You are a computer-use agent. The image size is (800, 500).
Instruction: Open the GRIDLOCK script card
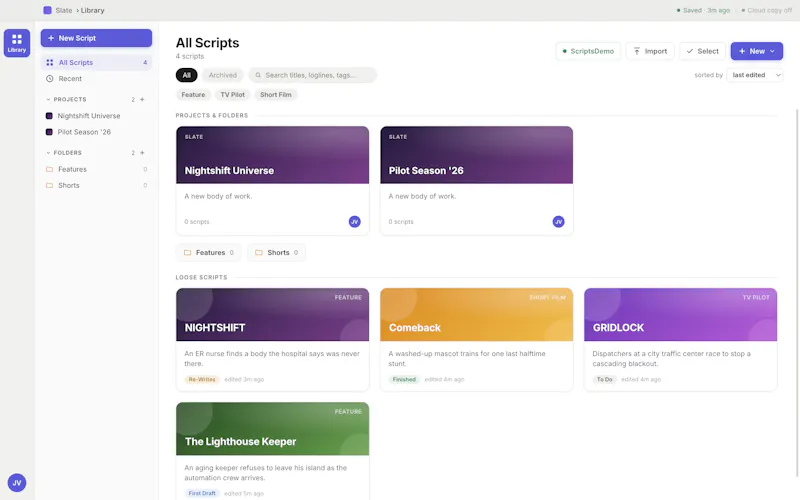[681, 339]
